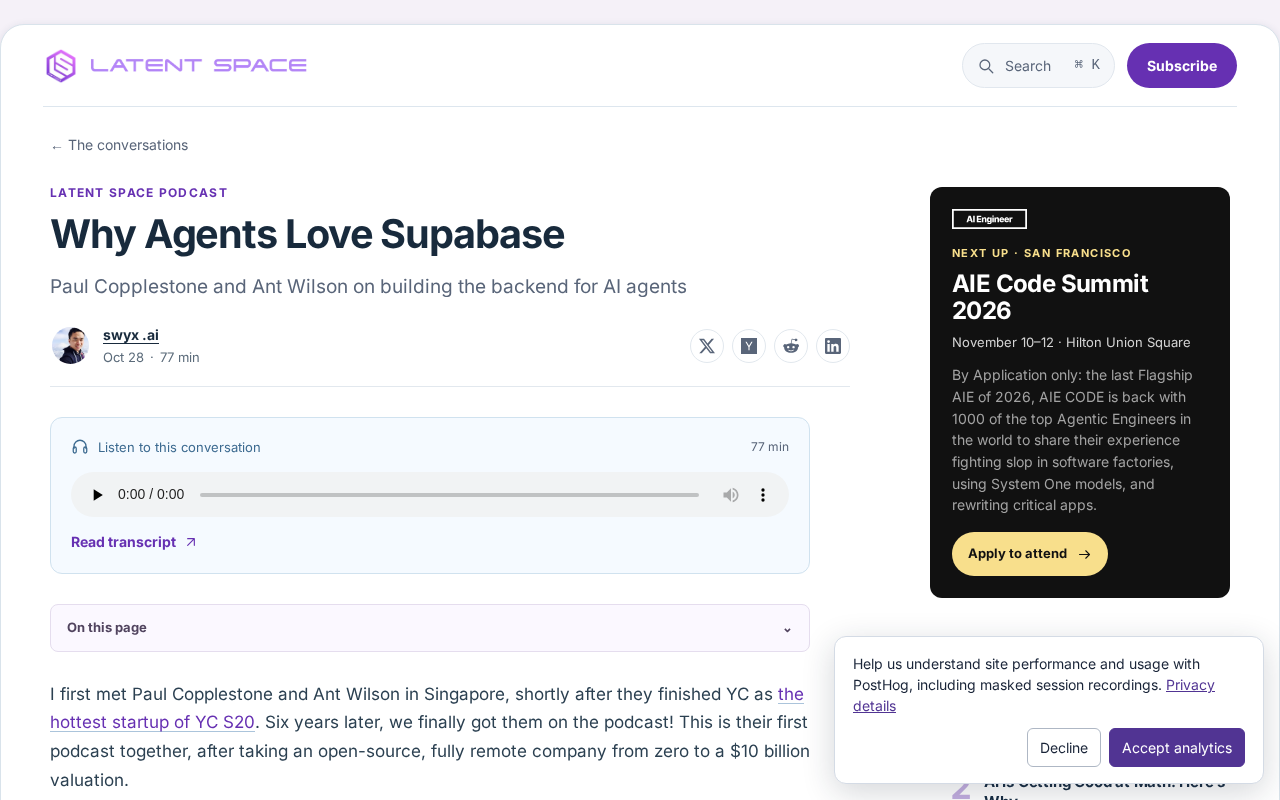1280x800 pixels.
Task: Click the Why Agents Love Supabase title
Action: click(x=307, y=234)
